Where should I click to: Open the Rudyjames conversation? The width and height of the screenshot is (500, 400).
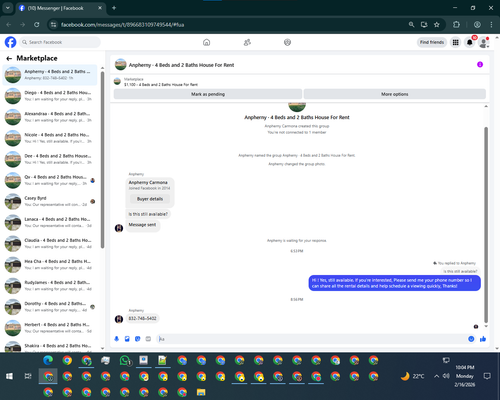pos(50,286)
